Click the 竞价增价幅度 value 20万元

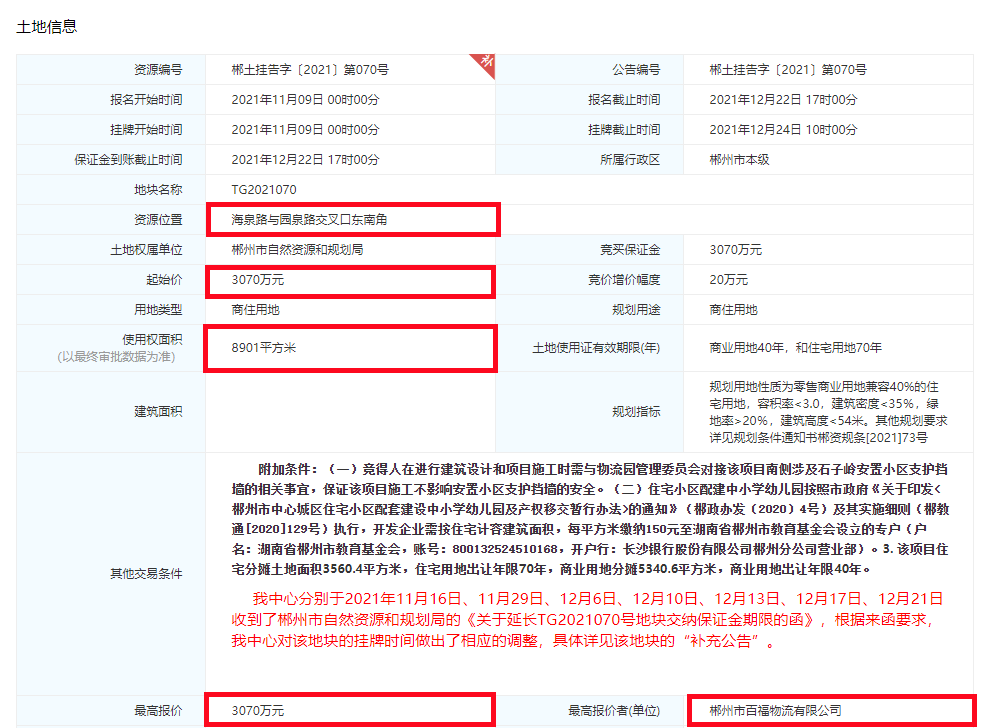[728, 280]
